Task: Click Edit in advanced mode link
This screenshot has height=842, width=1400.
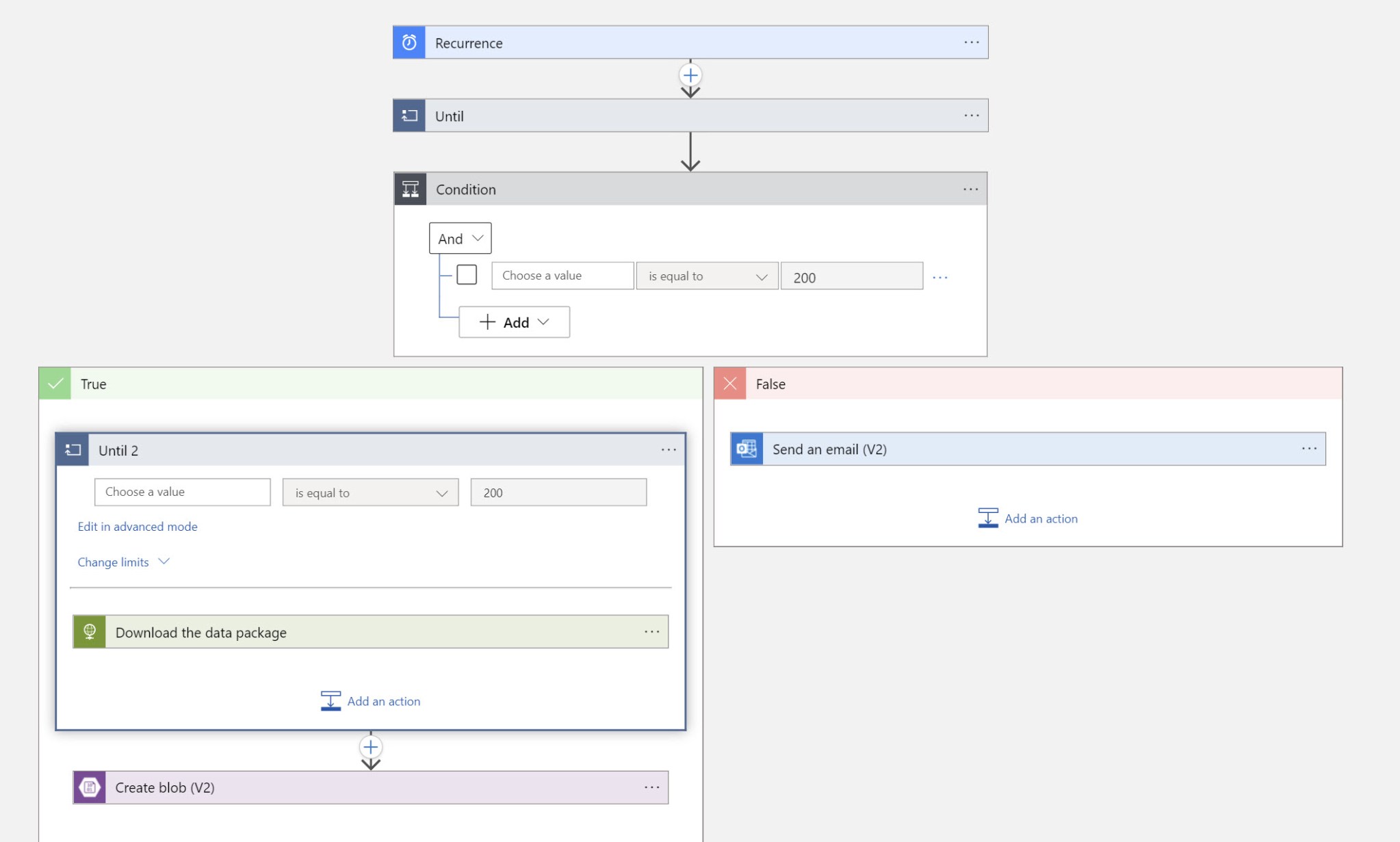Action: (x=137, y=526)
